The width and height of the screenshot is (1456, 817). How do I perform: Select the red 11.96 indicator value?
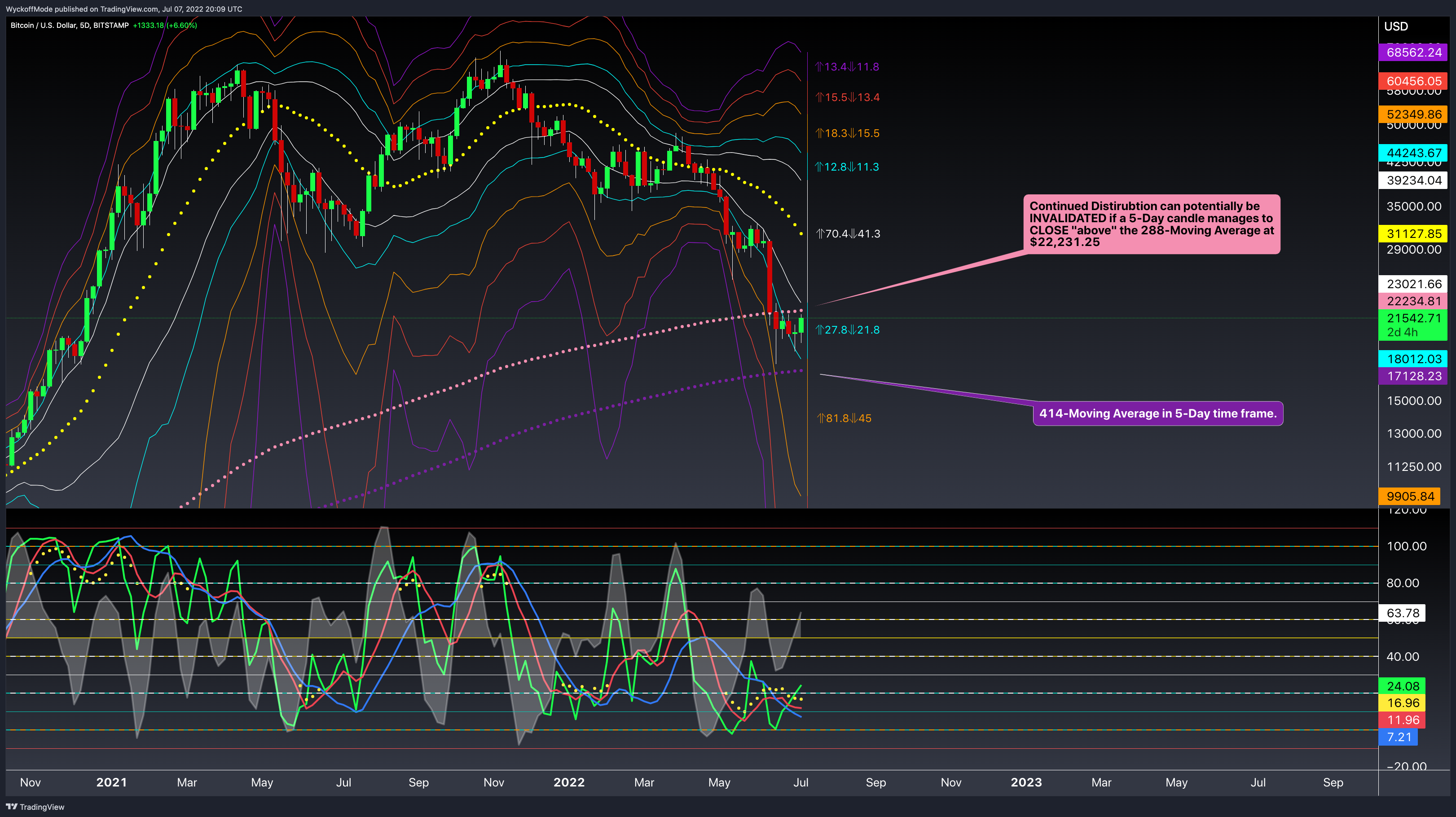[1402, 720]
